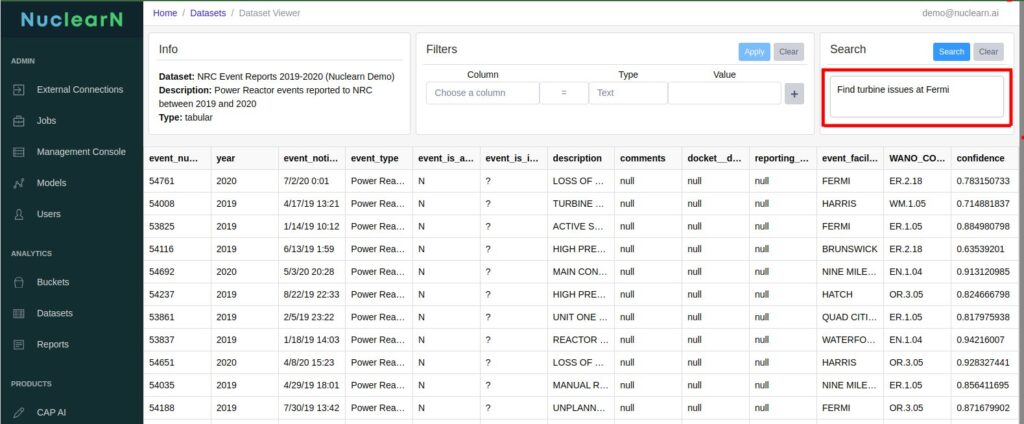Viewport: 1024px width, 424px height.
Task: Sort by event_type column header
Action: pyautogui.click(x=379, y=158)
